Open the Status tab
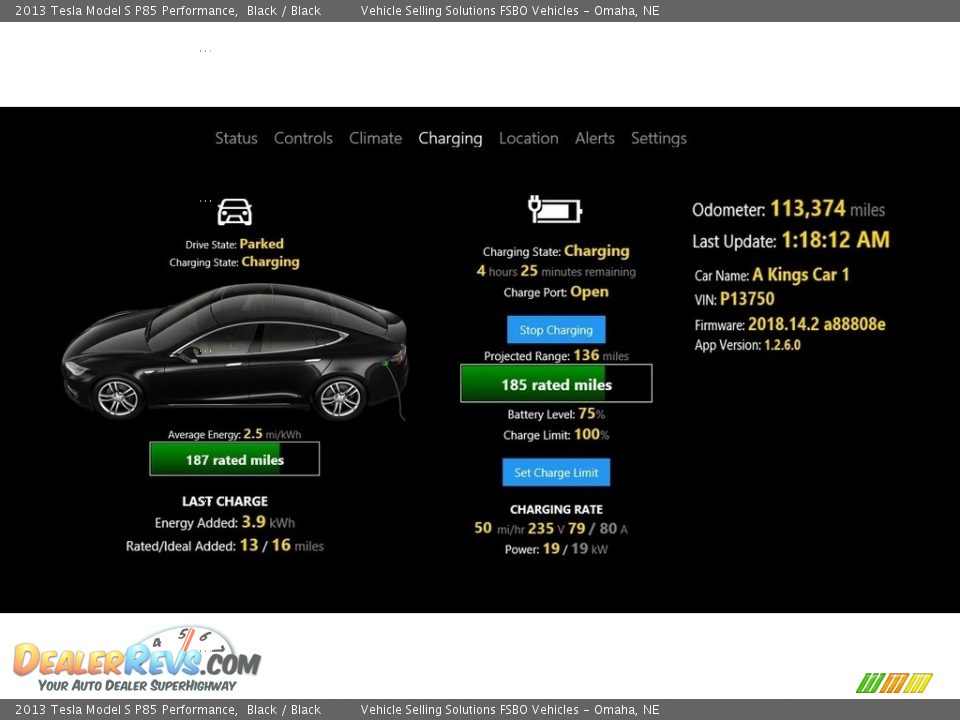Screen dimensions: 960x720 [x=236, y=138]
